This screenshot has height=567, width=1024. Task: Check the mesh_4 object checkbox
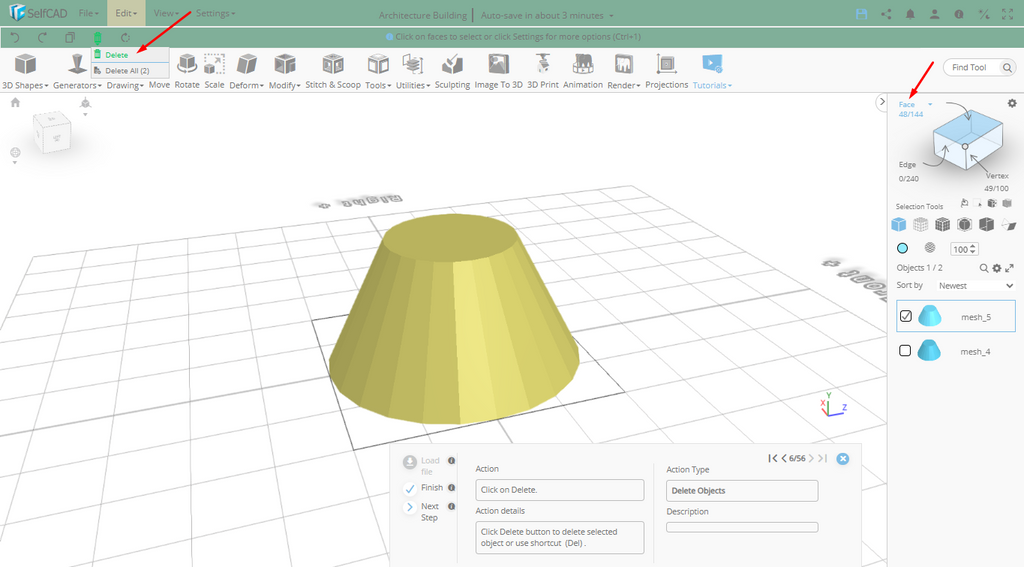[x=905, y=351]
